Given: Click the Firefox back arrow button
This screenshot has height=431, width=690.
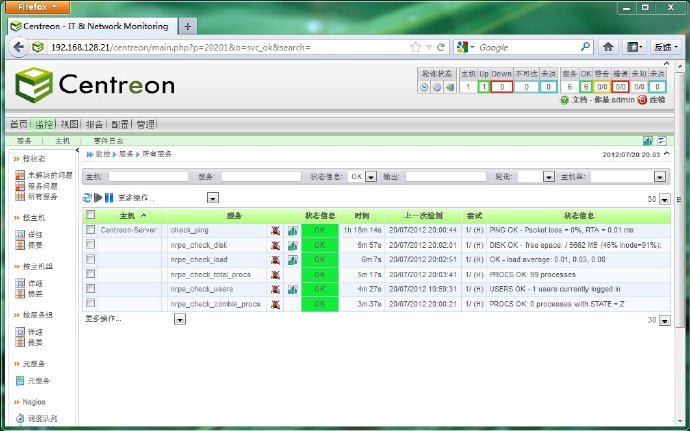Looking at the screenshot, I should (18, 47).
